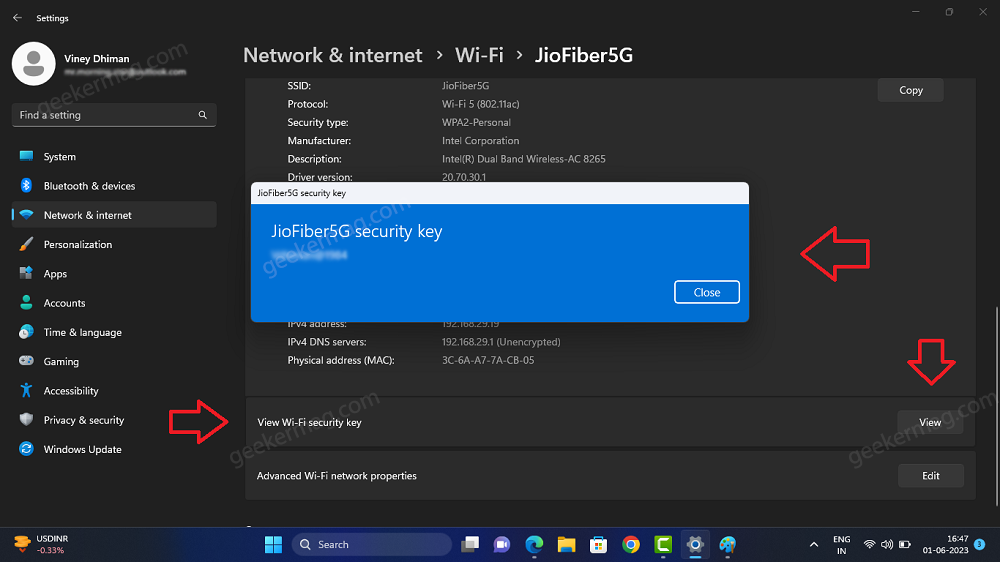
Task: Go to Wi-Fi breadcrumb
Action: pos(479,55)
